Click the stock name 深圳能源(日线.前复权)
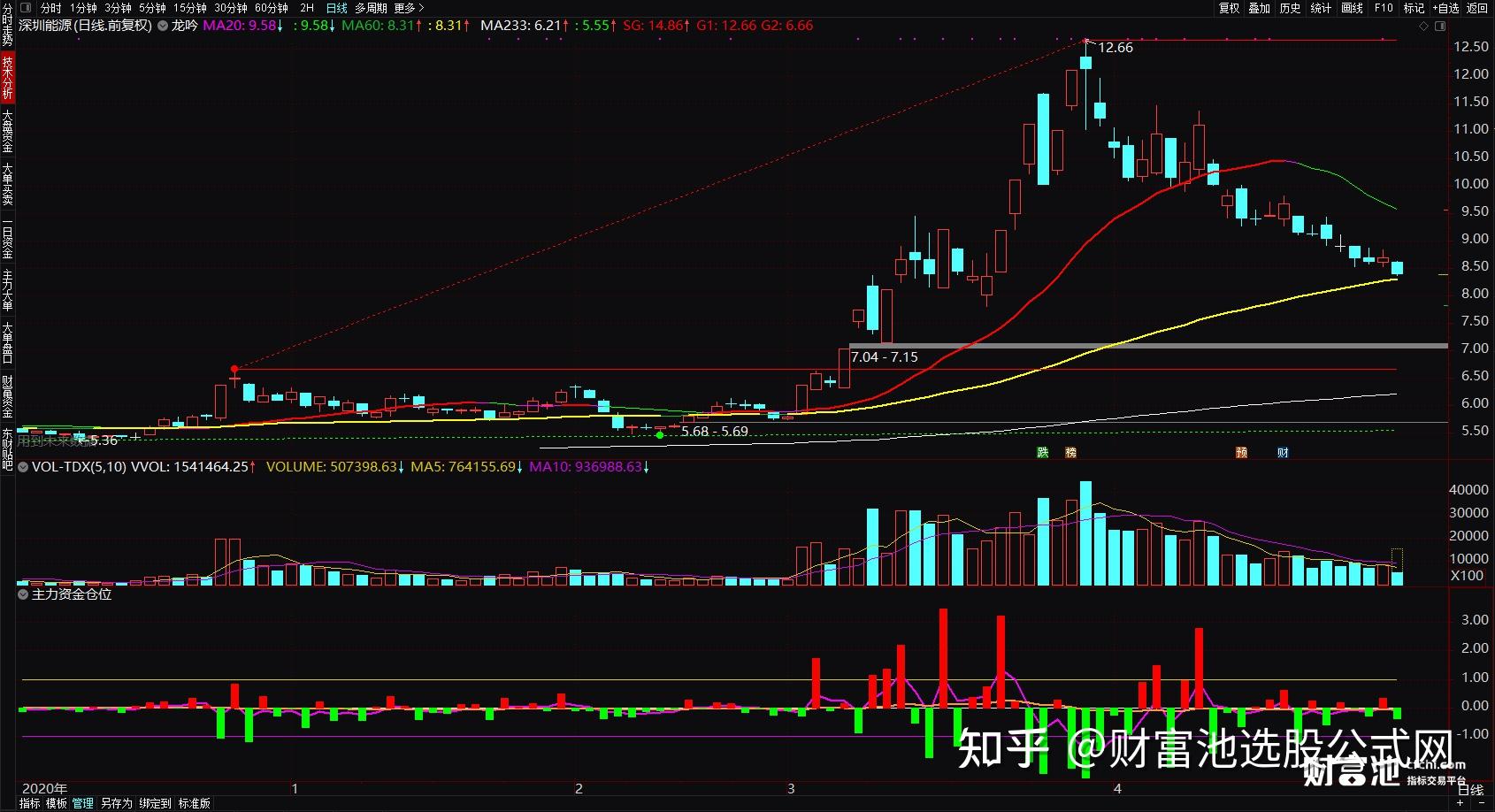The image size is (1495, 812). pos(85,26)
